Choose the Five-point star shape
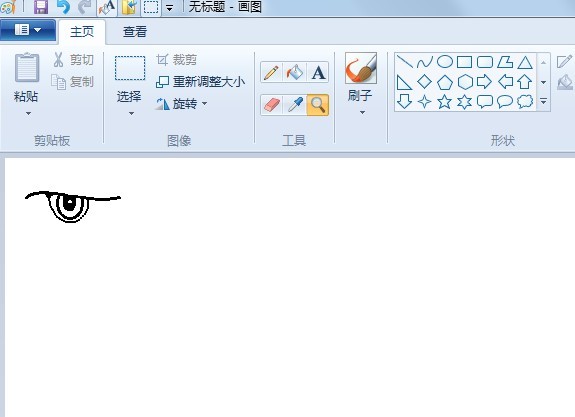The image size is (575, 417). (x=444, y=102)
